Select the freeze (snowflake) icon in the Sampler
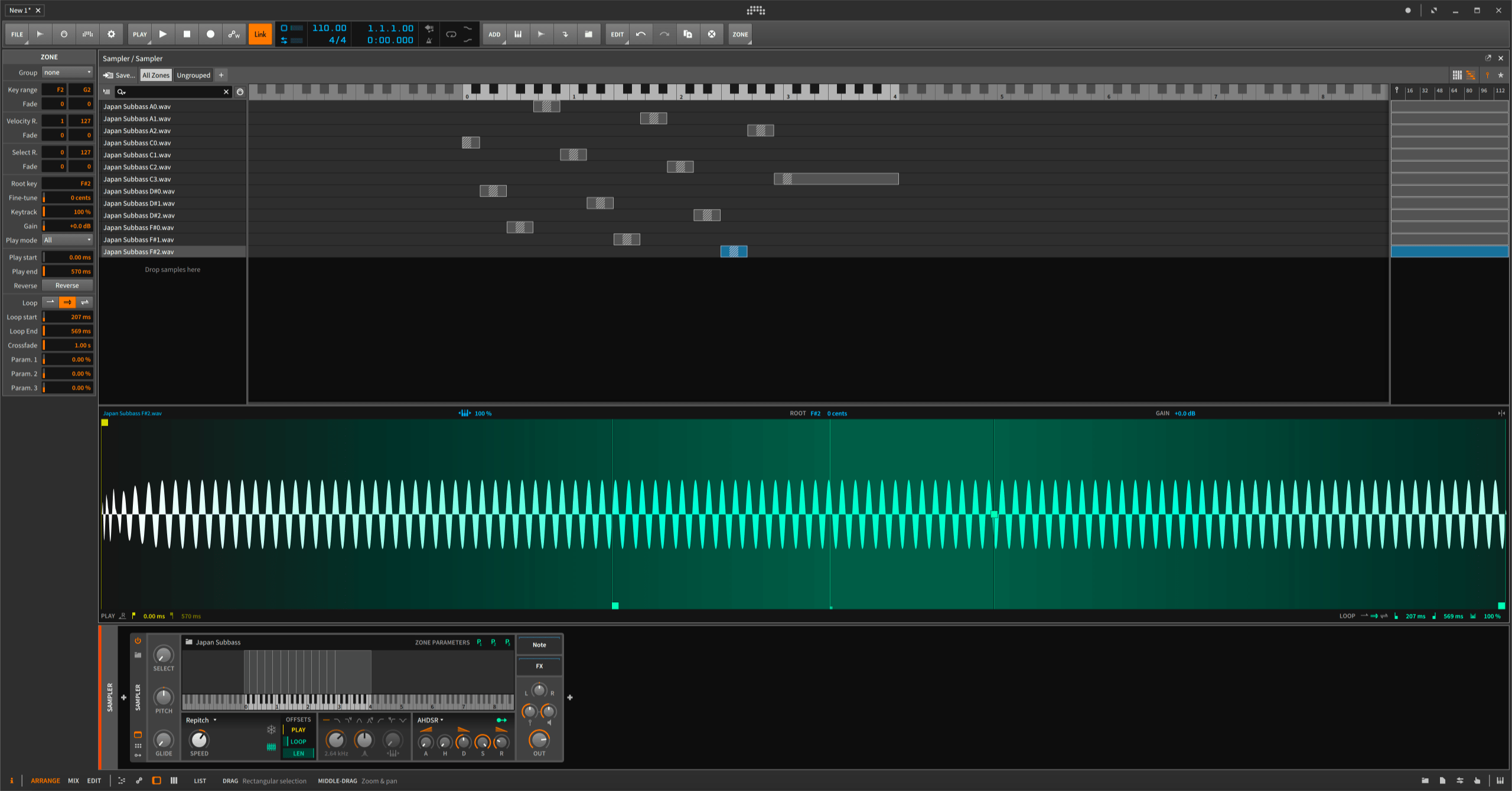This screenshot has height=791, width=1512. [271, 731]
